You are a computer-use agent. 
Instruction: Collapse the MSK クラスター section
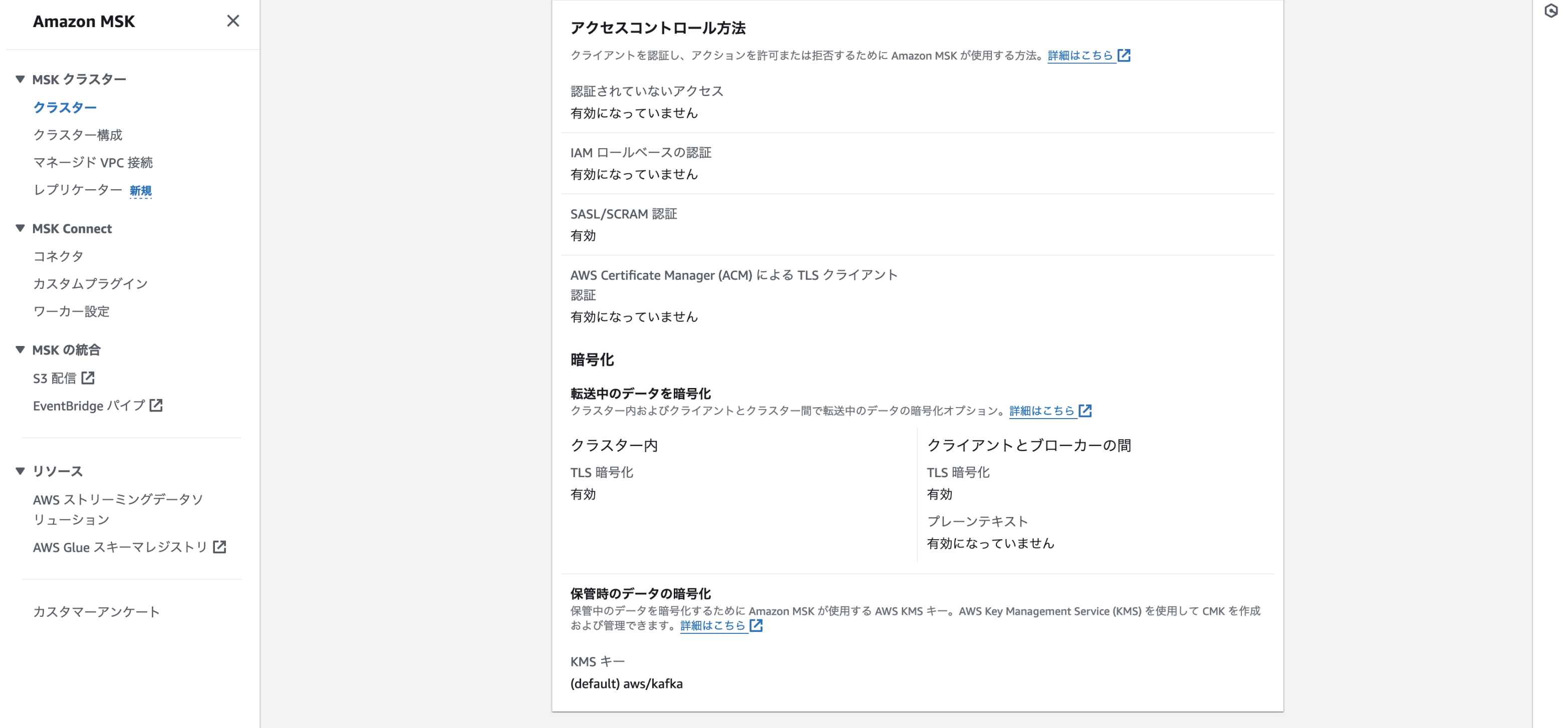click(x=20, y=79)
